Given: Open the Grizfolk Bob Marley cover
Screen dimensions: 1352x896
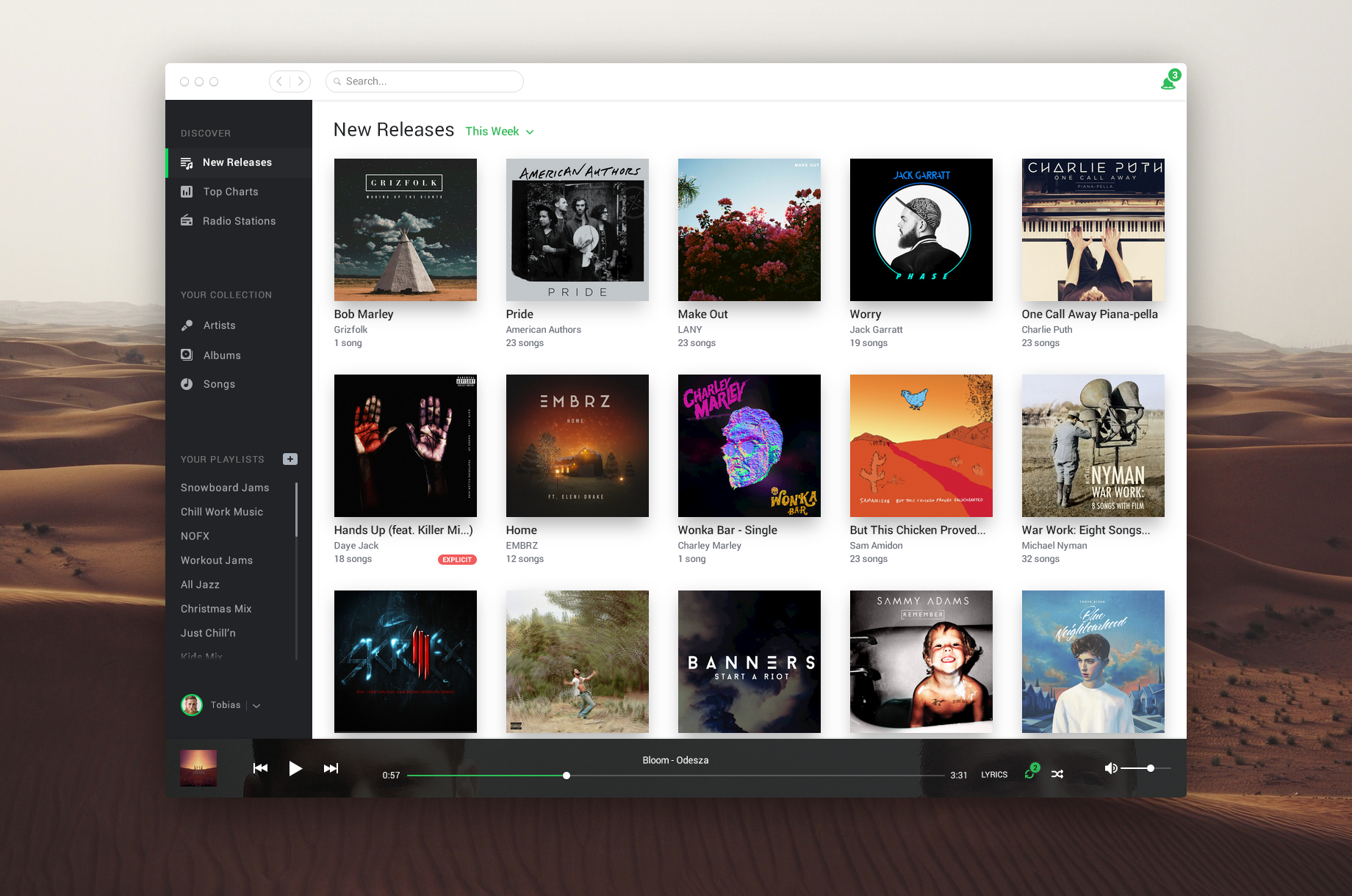Looking at the screenshot, I should tap(406, 230).
